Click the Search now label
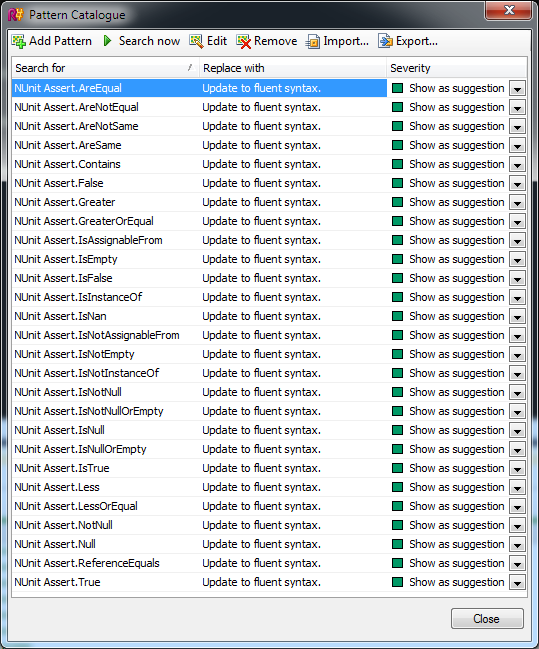539x649 pixels. coord(149,41)
